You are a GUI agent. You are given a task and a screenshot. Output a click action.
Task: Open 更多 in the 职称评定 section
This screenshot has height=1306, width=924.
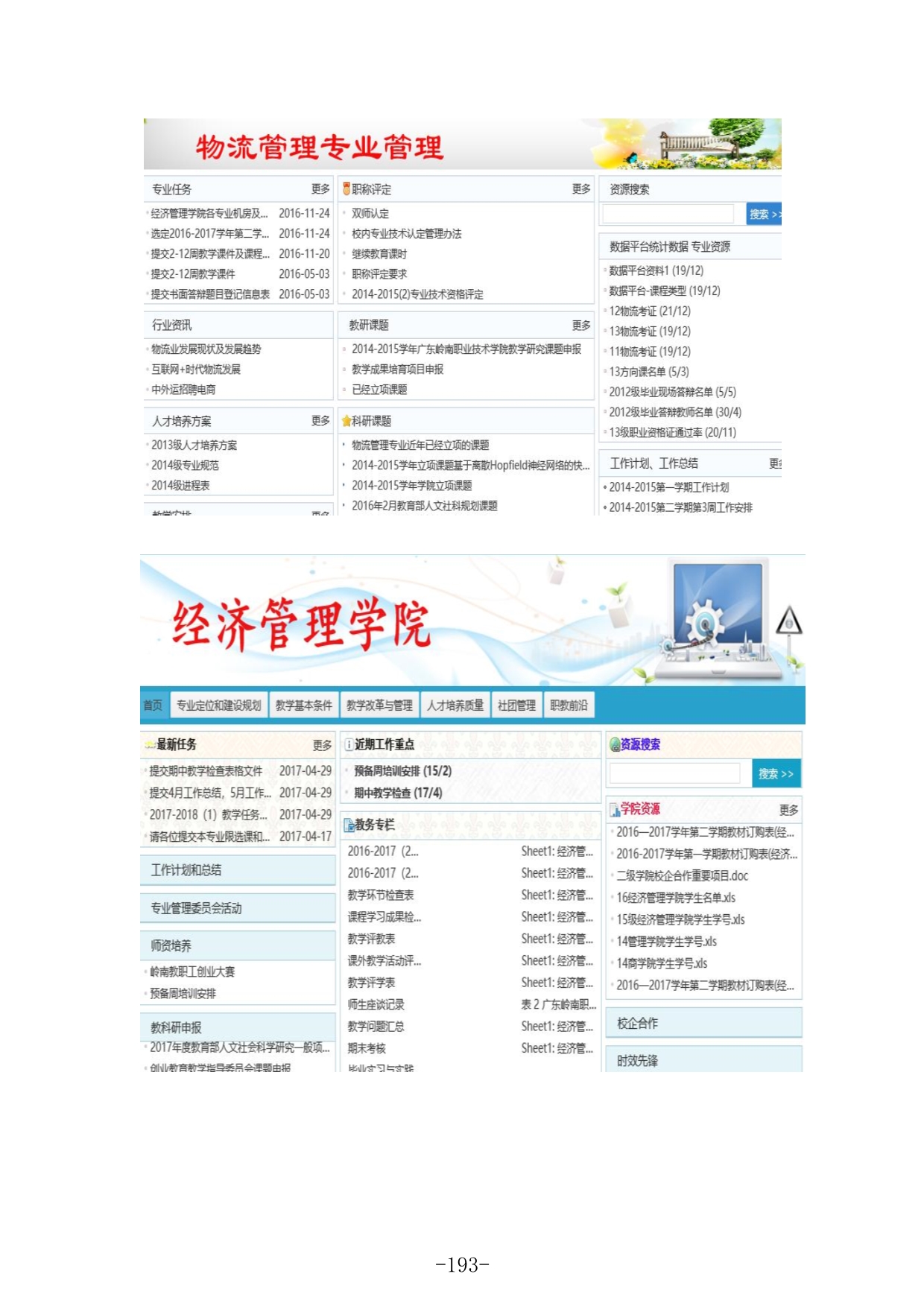tap(581, 189)
